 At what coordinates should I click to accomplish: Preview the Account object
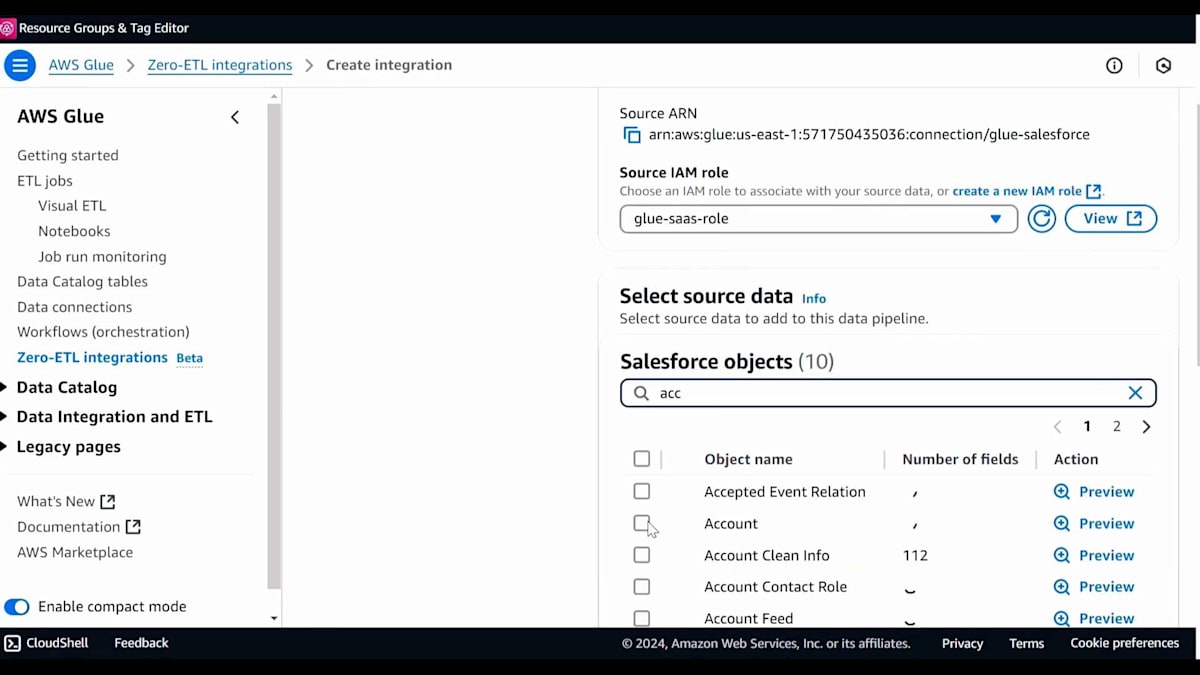point(1094,524)
